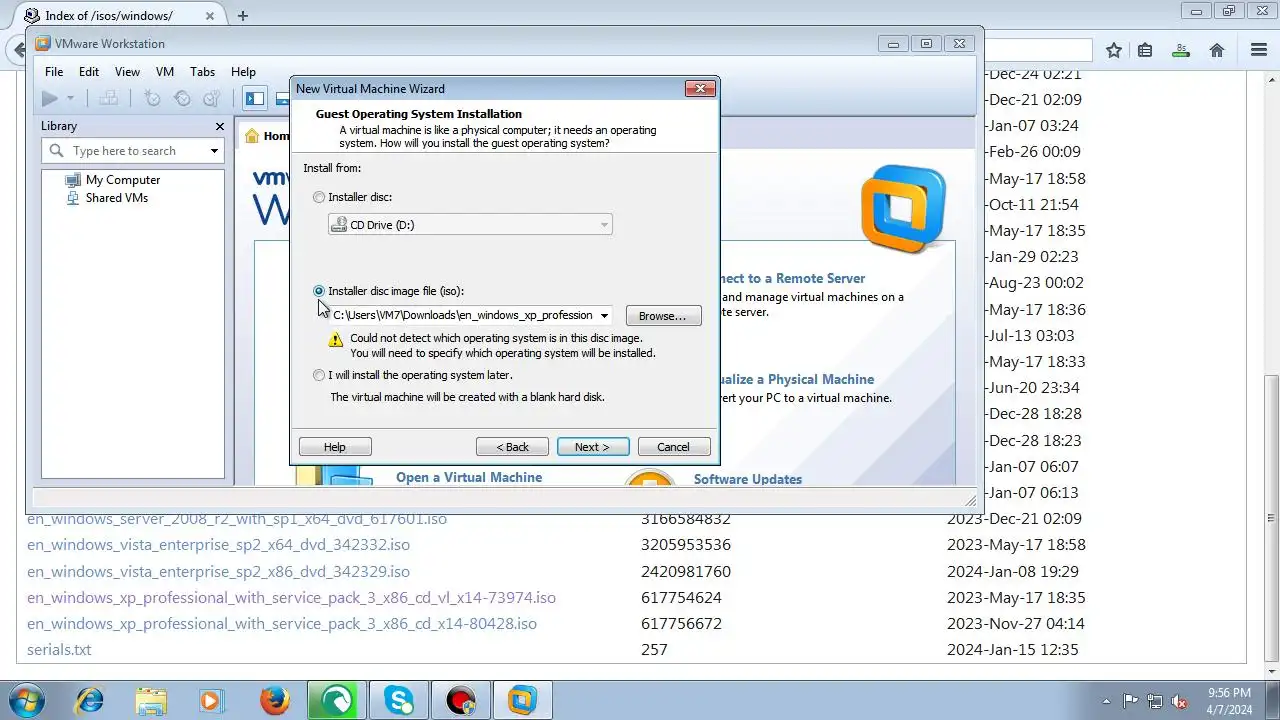
Task: Open en_windows_vista_enterprise_sp2_x86_dvd_342329.iso link
Action: pos(218,571)
